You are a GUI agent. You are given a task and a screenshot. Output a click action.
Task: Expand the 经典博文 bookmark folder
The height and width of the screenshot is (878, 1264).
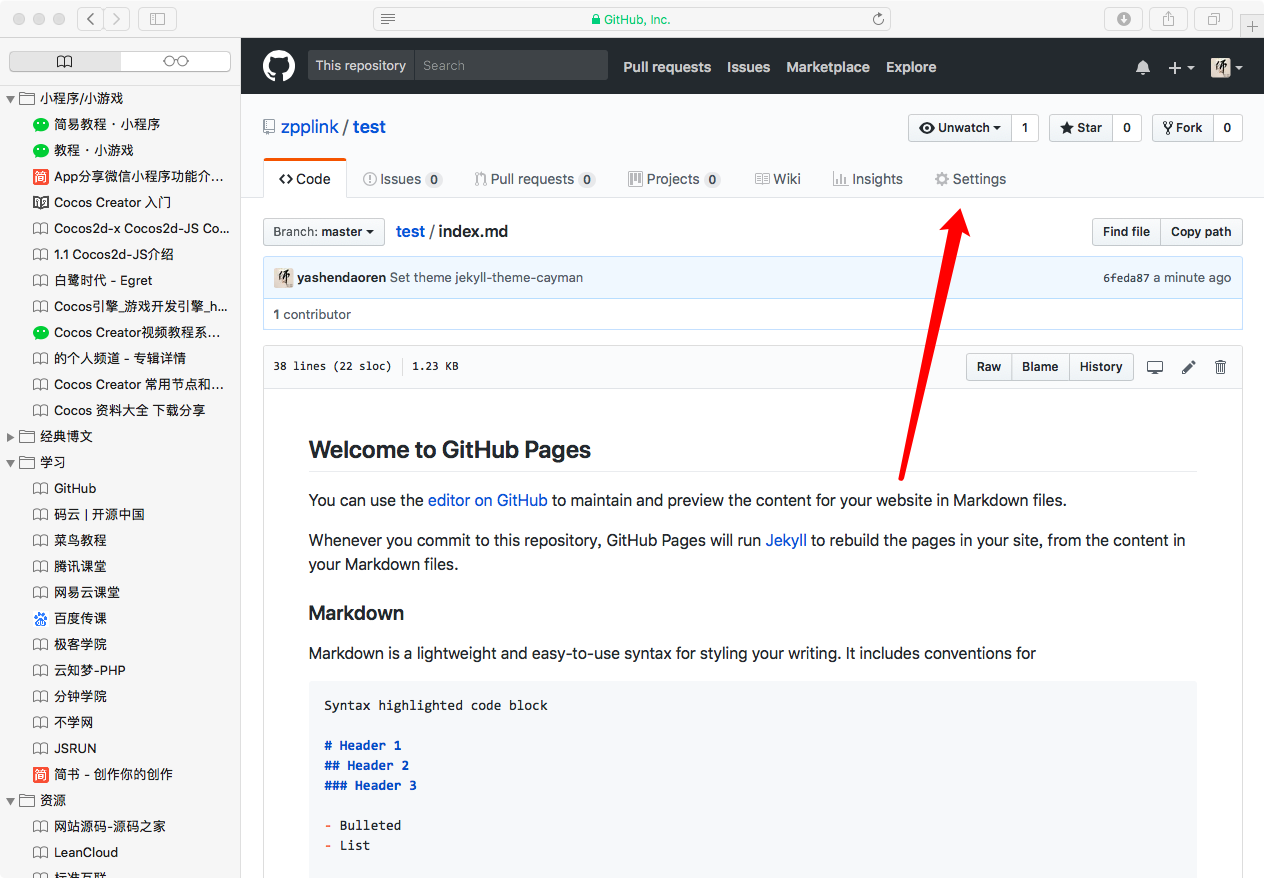11,437
